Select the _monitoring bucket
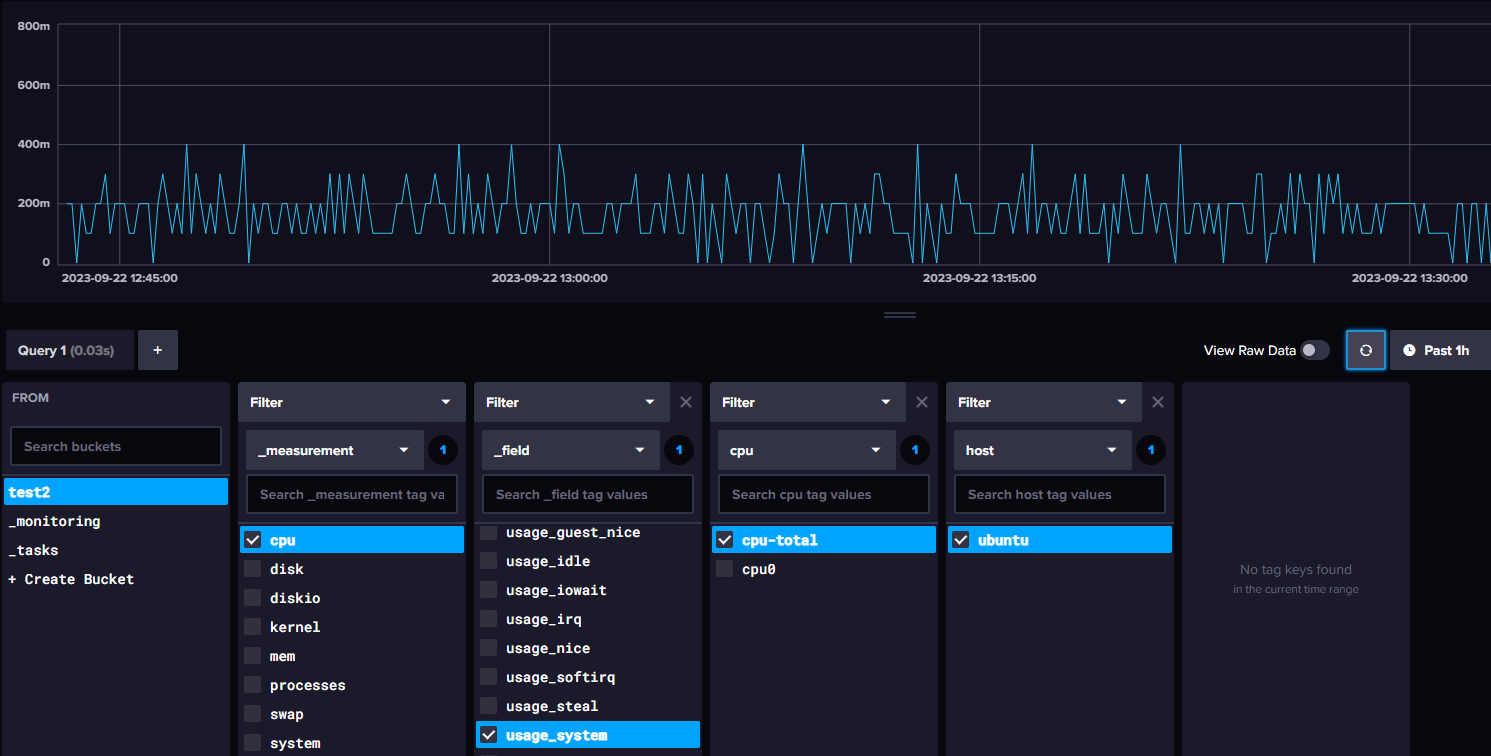 116,521
